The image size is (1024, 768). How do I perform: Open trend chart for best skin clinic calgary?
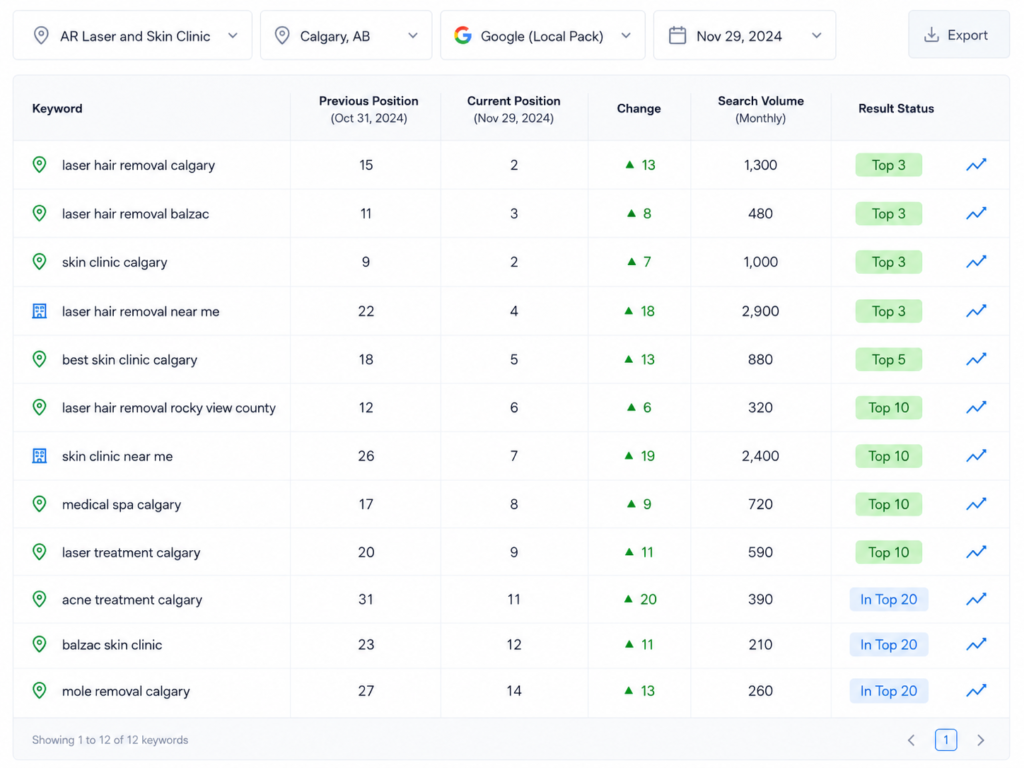pos(976,359)
